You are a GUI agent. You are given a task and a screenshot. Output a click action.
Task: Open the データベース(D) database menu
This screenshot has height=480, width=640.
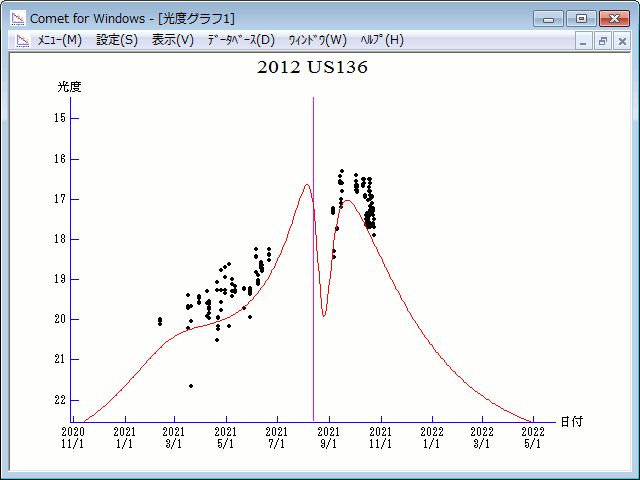[240, 40]
